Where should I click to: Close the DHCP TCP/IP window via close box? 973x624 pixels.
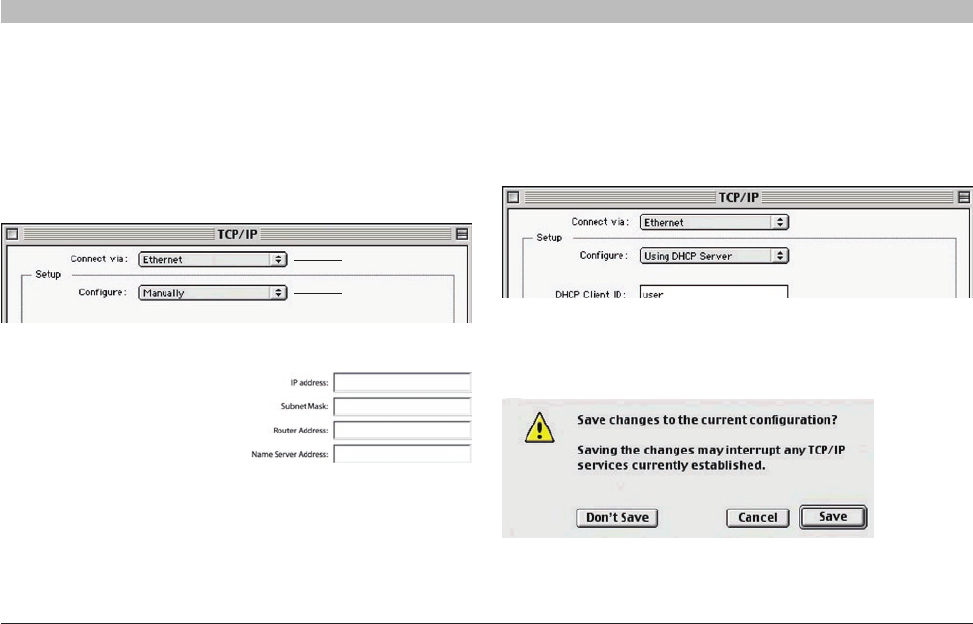point(513,197)
